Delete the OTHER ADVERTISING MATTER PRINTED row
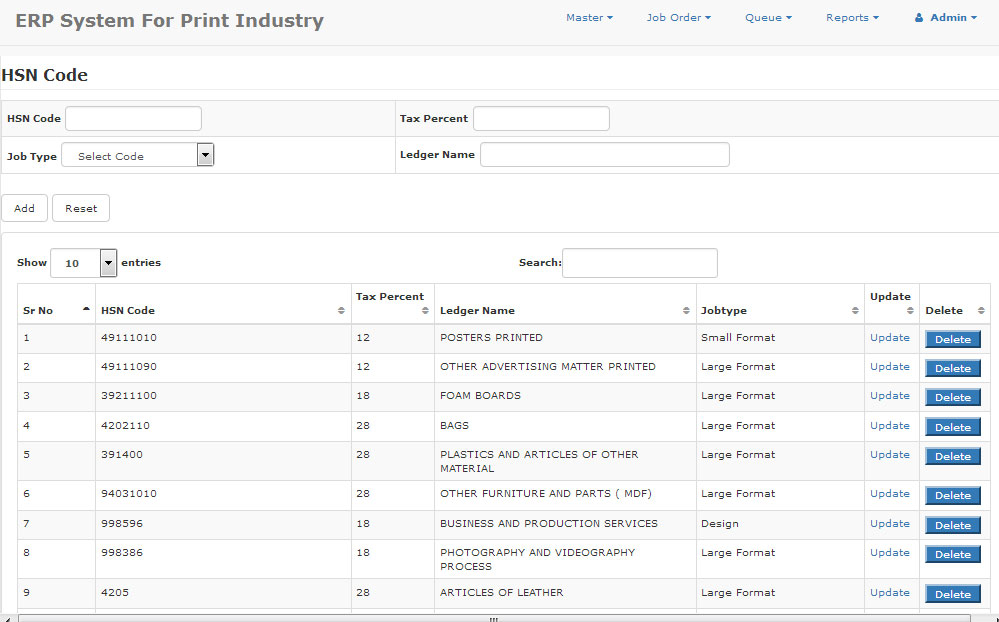Image resolution: width=999 pixels, height=622 pixels. (x=952, y=368)
